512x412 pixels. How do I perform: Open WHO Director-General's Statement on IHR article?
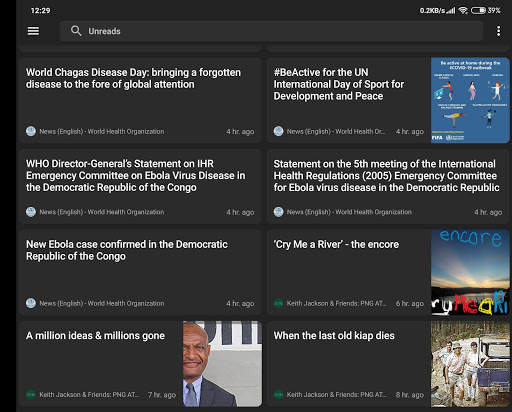[140, 187]
